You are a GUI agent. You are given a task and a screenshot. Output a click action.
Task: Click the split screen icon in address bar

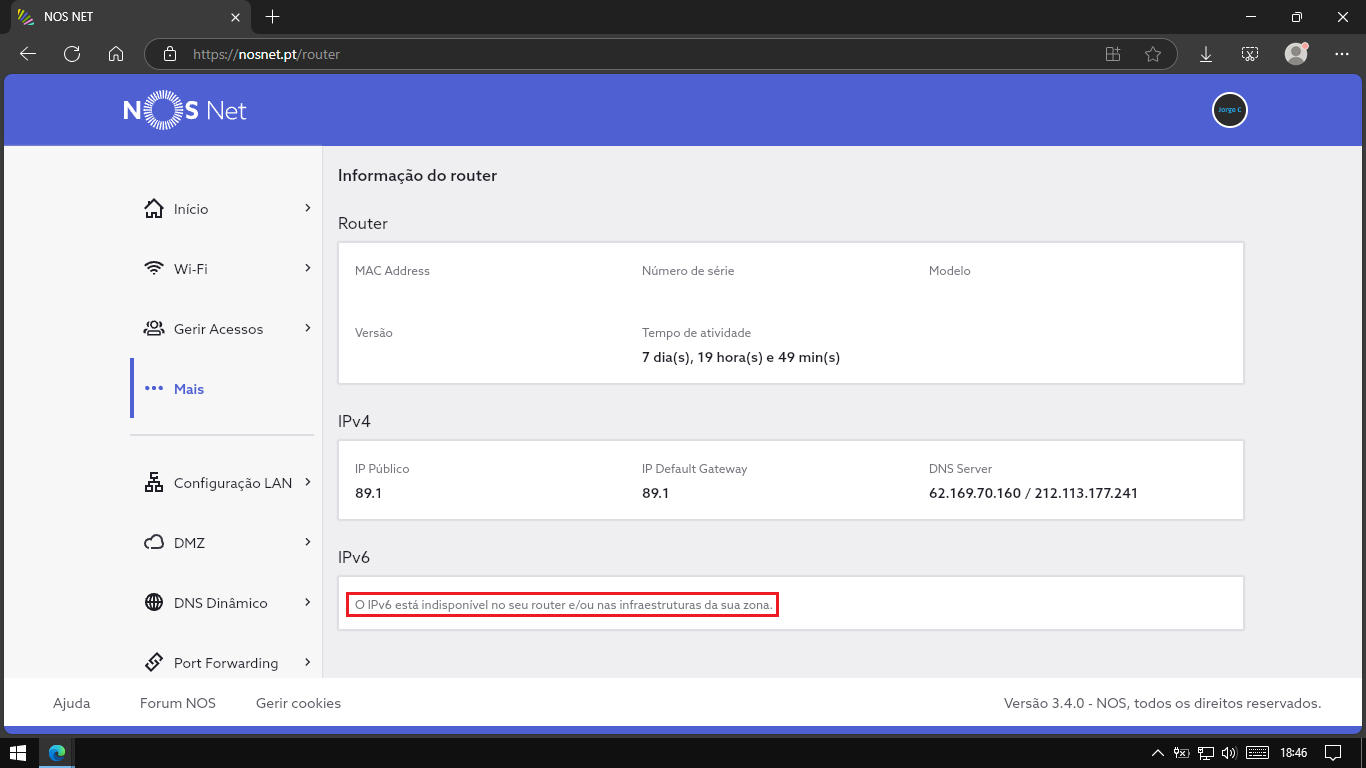tap(1112, 54)
